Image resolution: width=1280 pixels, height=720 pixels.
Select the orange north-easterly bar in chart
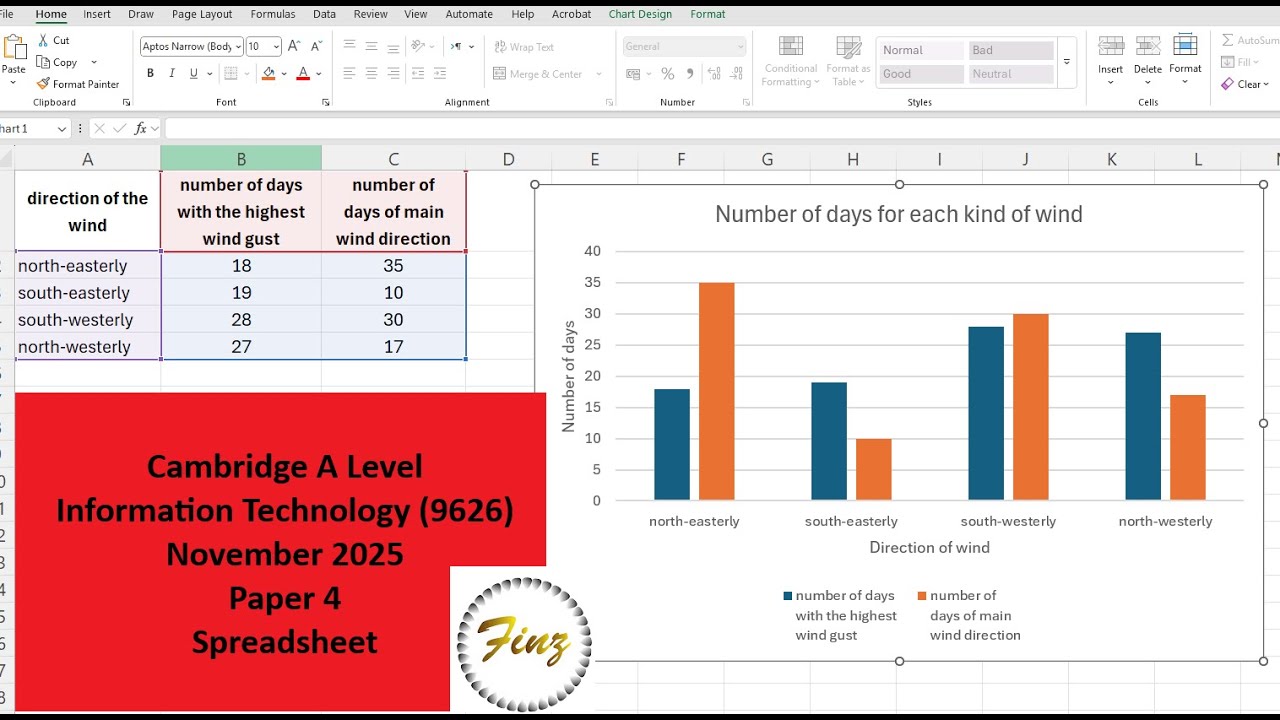pos(717,391)
